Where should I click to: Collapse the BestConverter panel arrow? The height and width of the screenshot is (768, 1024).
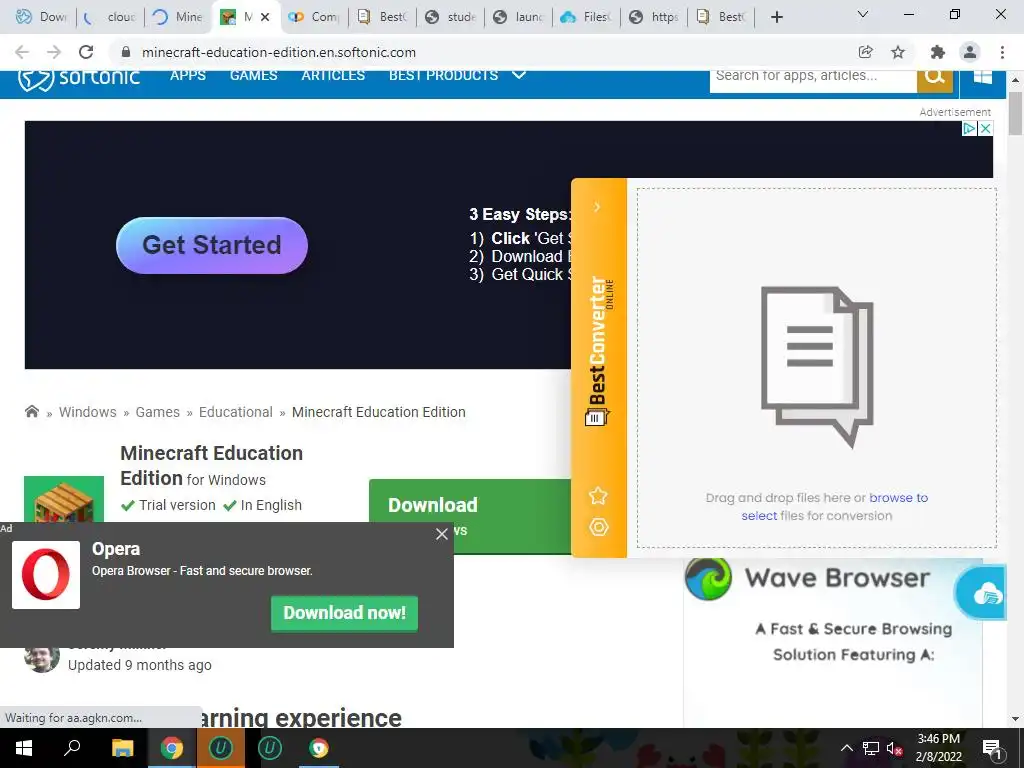[597, 207]
